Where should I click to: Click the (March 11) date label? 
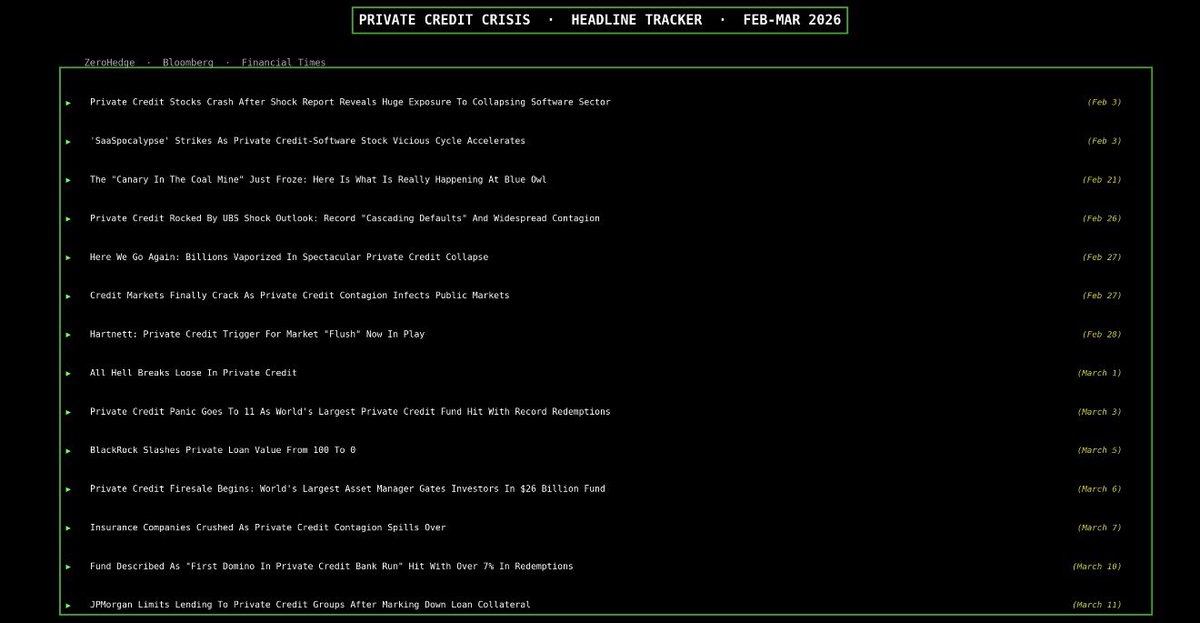pos(1096,605)
